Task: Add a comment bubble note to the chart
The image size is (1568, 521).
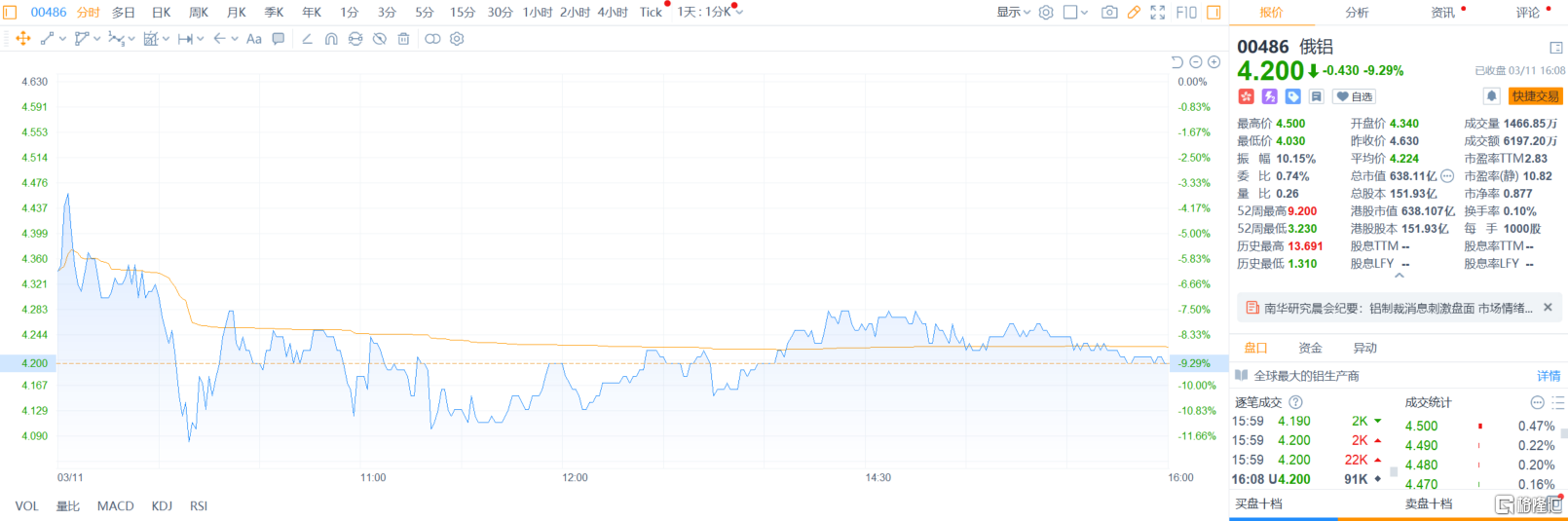Action: pos(279,39)
